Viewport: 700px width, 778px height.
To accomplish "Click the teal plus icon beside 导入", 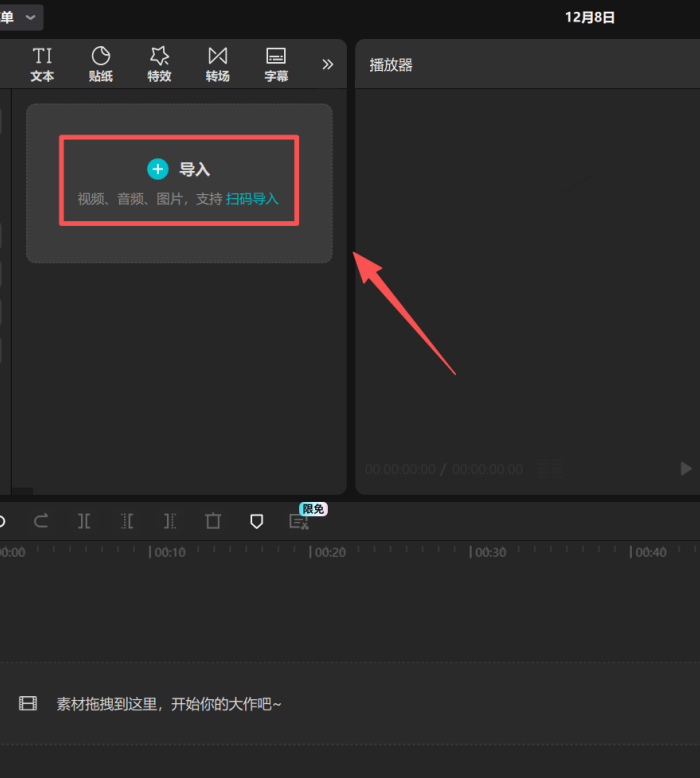I will click(158, 169).
